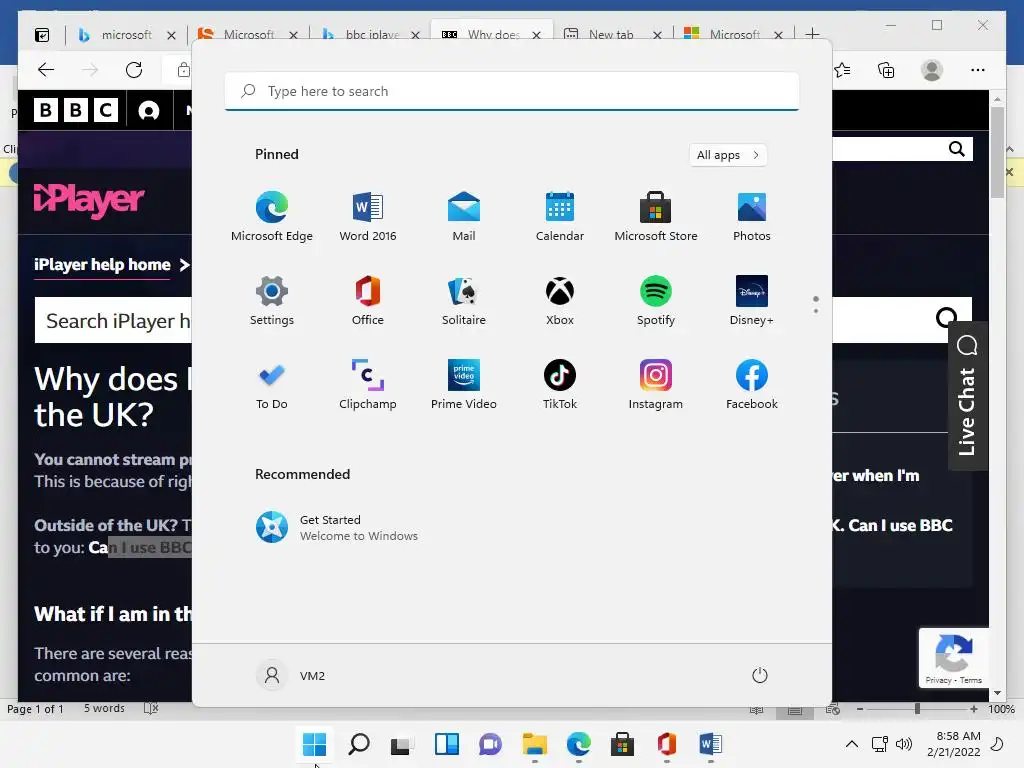Open Settings from pinned apps

[272, 301]
